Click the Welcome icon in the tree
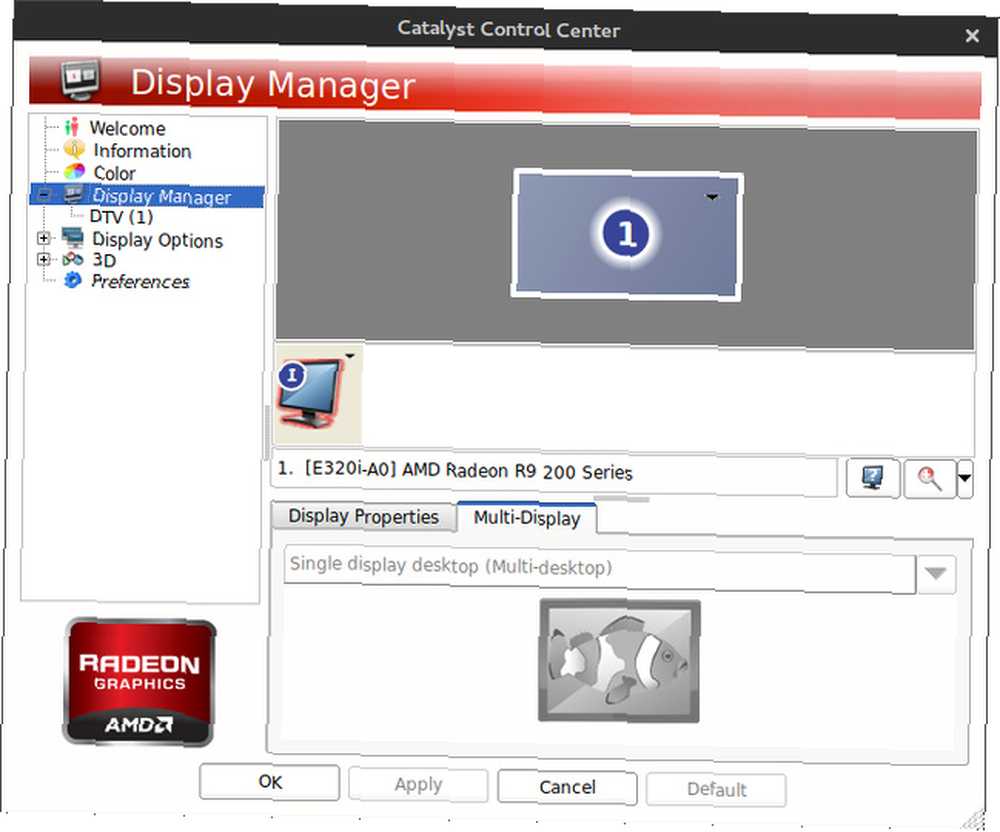The image size is (1000, 832). [71, 127]
